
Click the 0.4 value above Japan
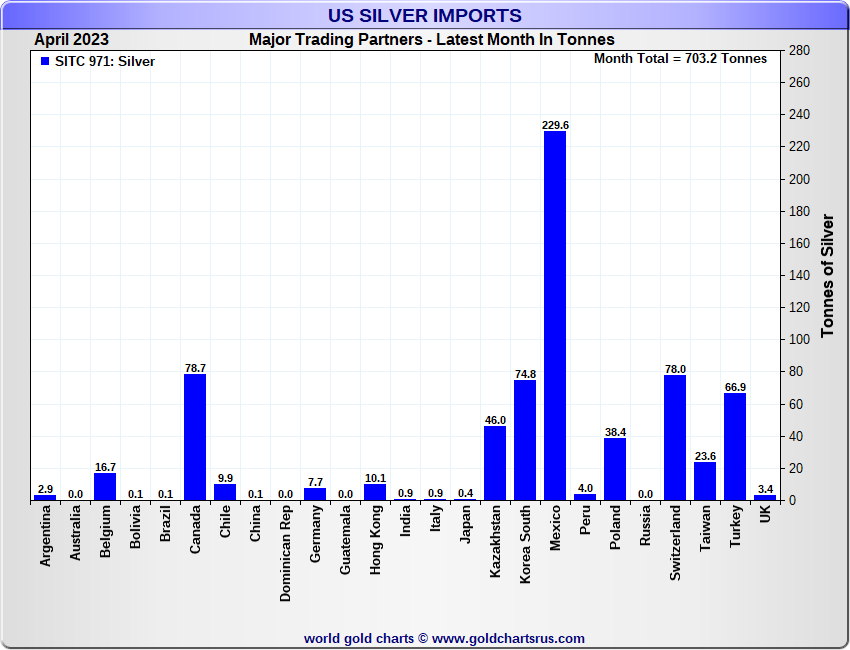coord(465,493)
